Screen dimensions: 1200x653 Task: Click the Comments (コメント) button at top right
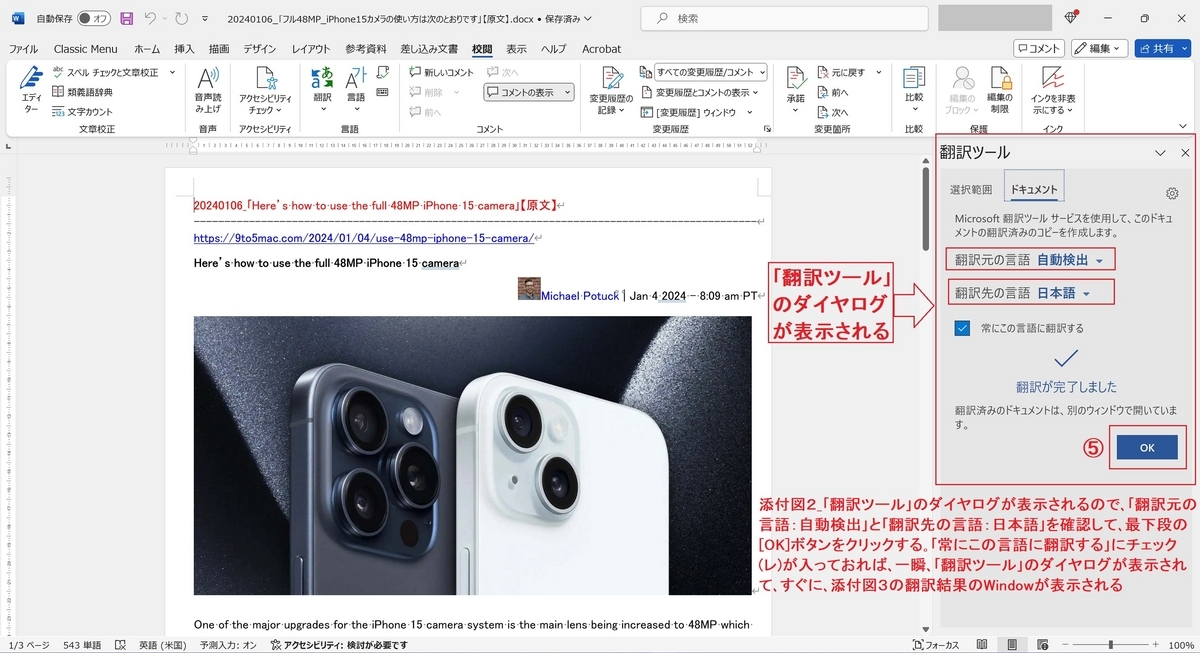pyautogui.click(x=1038, y=48)
